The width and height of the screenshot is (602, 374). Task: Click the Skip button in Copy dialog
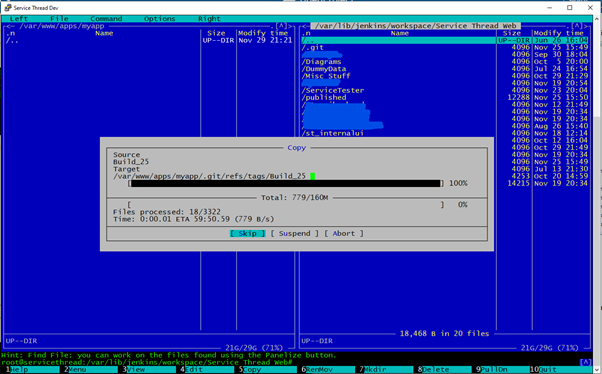[247, 233]
